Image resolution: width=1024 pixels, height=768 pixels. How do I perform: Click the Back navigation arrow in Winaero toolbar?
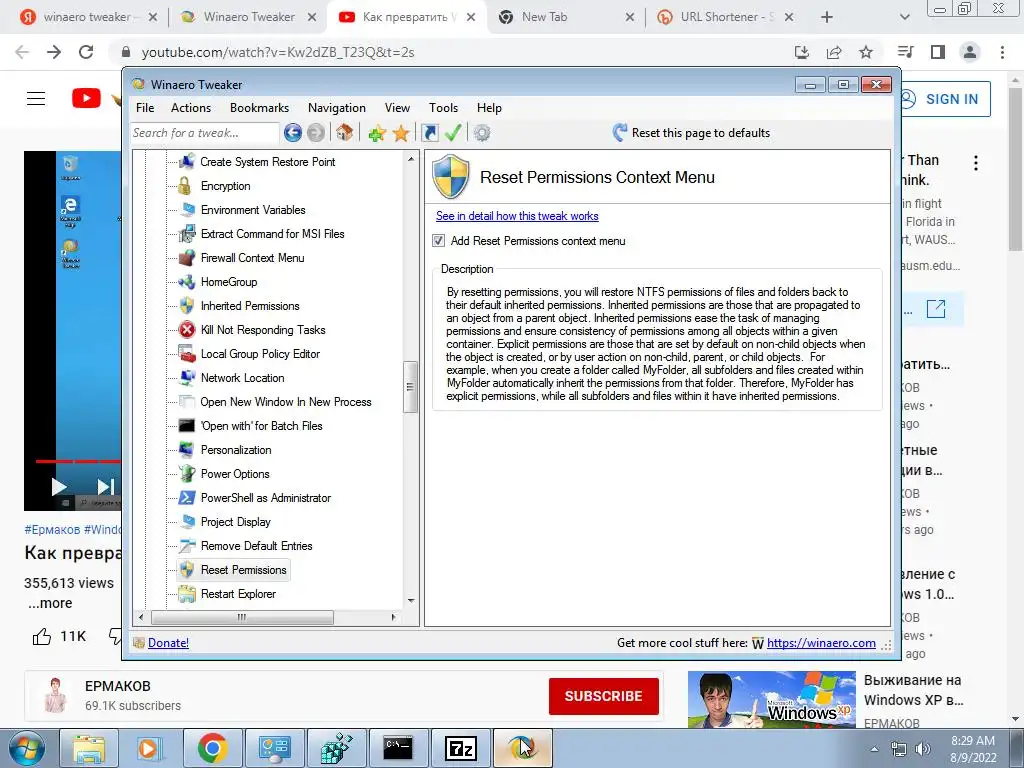293,133
